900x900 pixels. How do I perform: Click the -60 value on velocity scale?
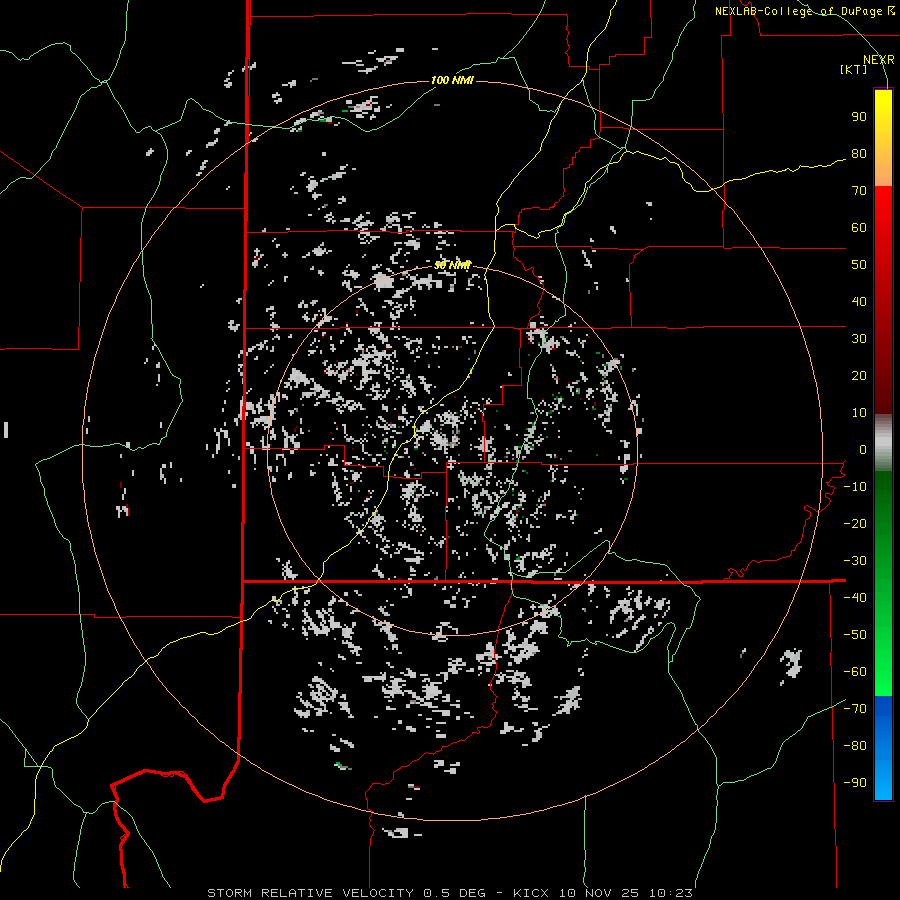click(855, 672)
